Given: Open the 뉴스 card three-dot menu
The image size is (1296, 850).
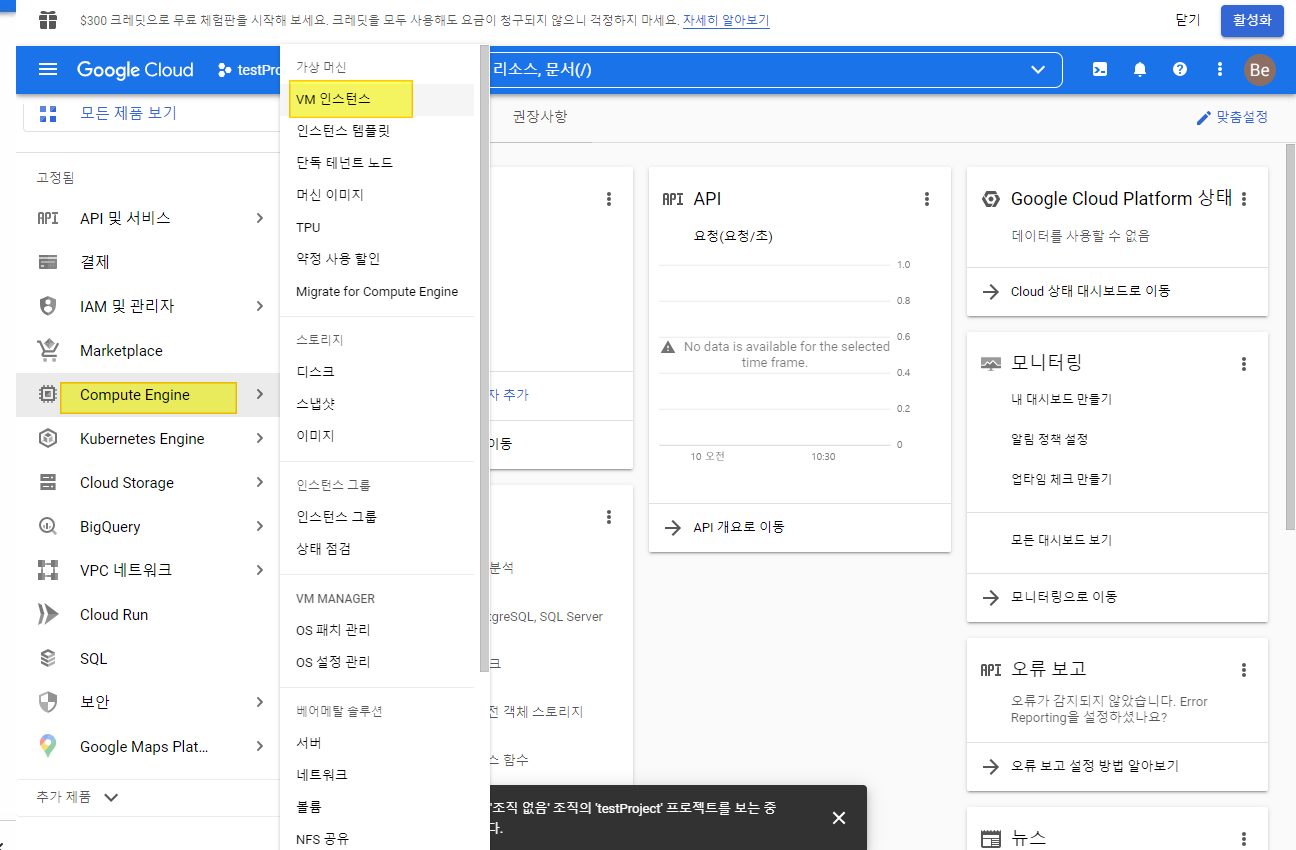Looking at the screenshot, I should coord(1244,839).
